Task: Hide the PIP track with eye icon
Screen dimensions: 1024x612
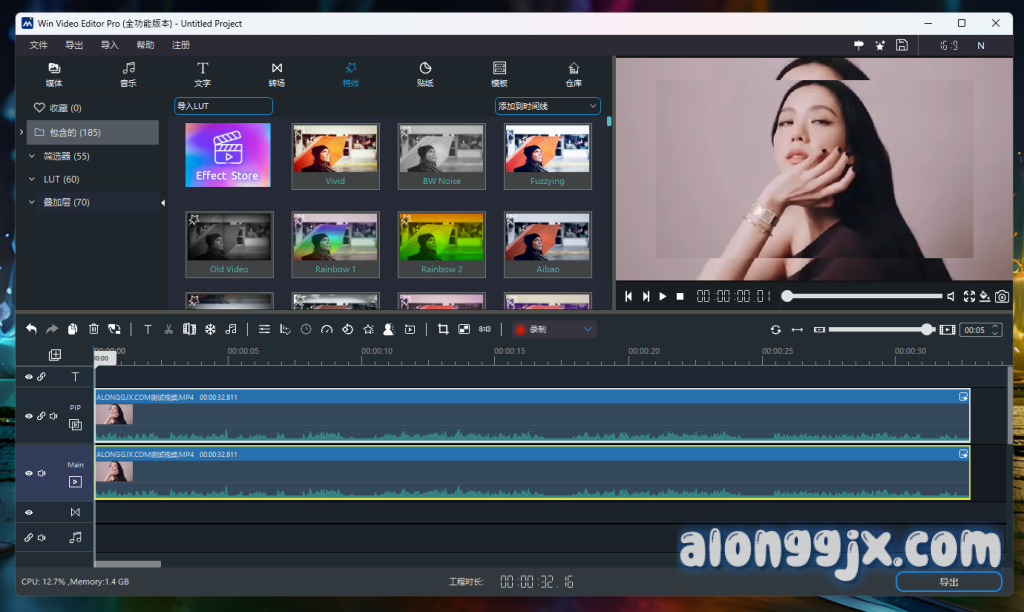Action: [x=29, y=416]
